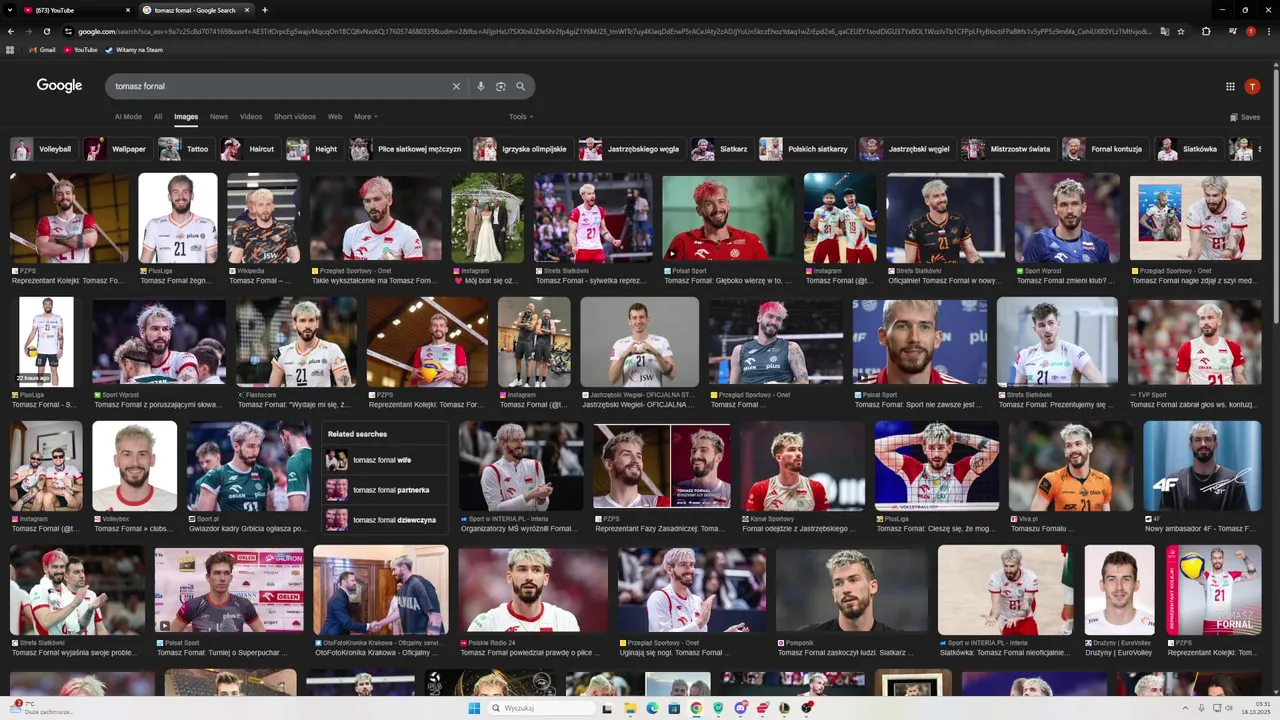Switch to the News tab

(219, 117)
